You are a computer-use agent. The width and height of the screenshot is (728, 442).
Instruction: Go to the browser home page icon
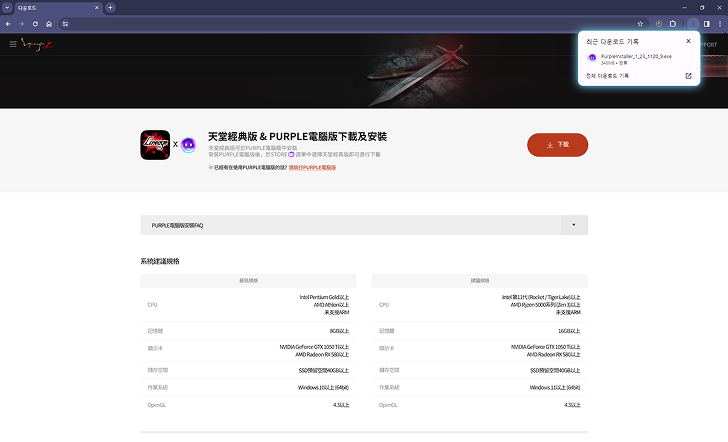click(49, 23)
